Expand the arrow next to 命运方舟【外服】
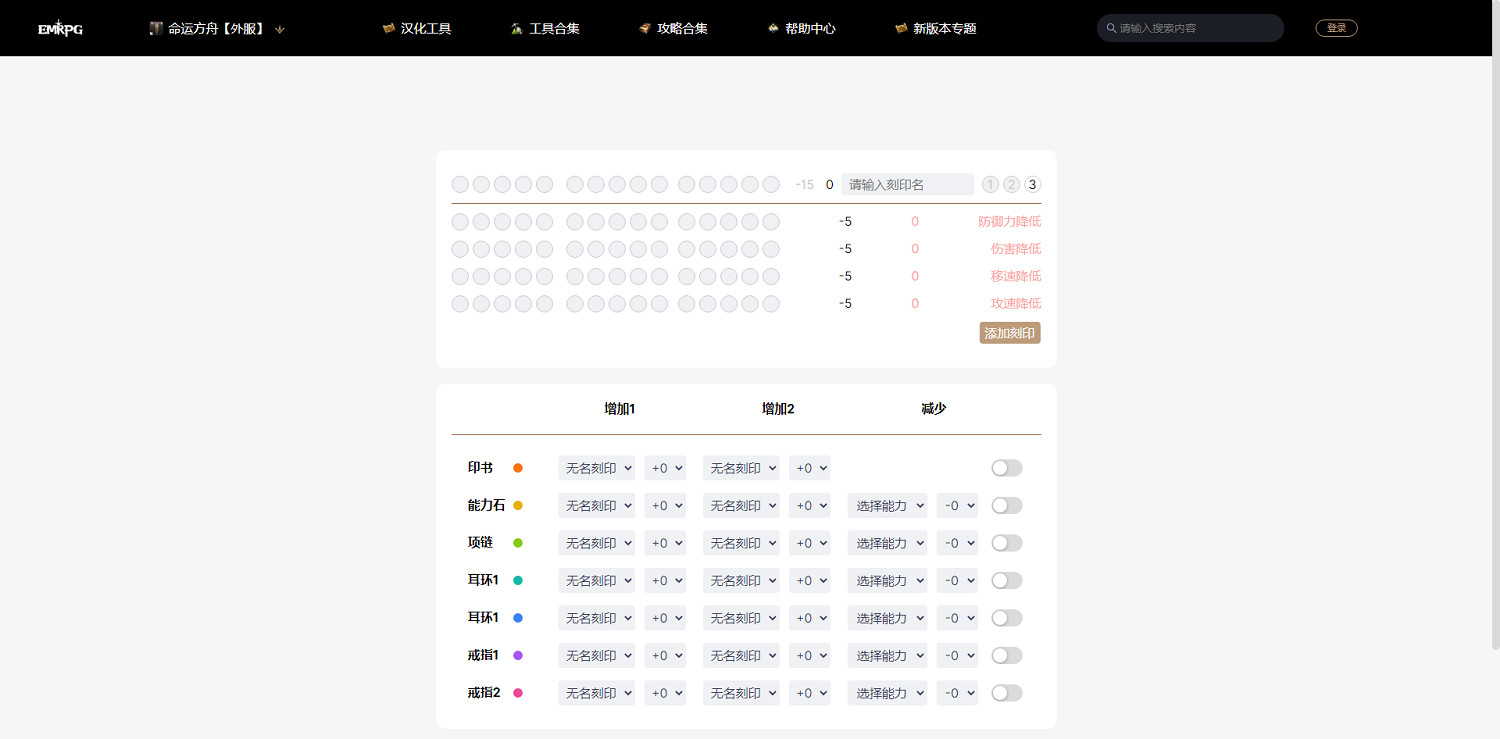The image size is (1500, 739). (x=279, y=29)
